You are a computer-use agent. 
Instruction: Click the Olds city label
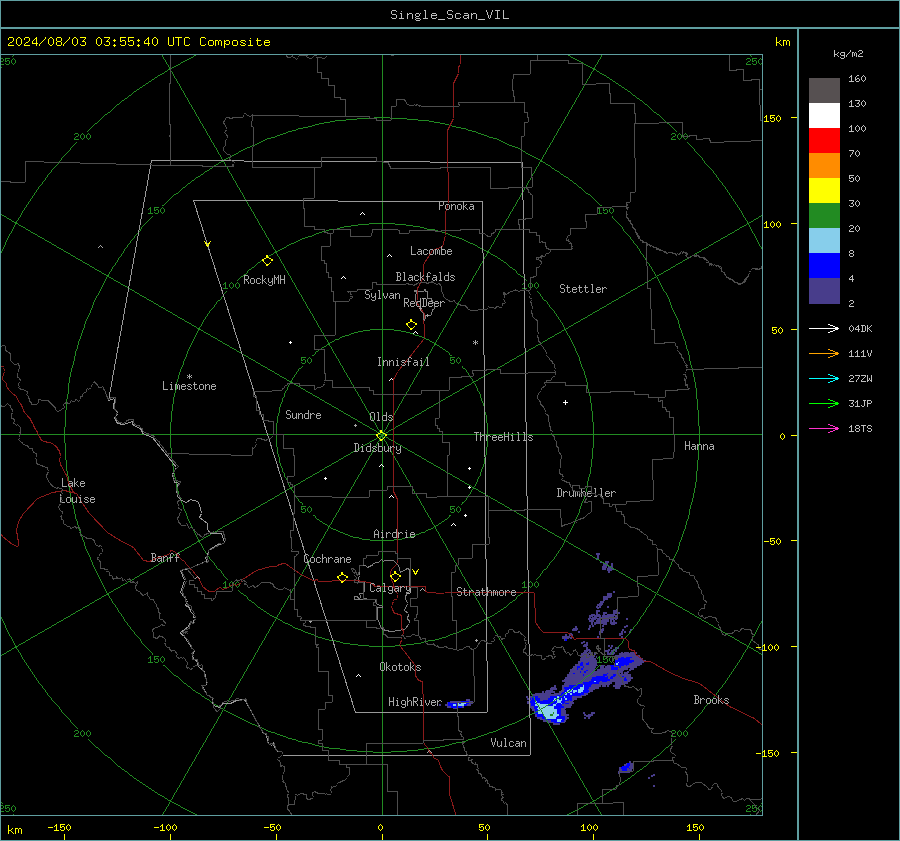381,417
